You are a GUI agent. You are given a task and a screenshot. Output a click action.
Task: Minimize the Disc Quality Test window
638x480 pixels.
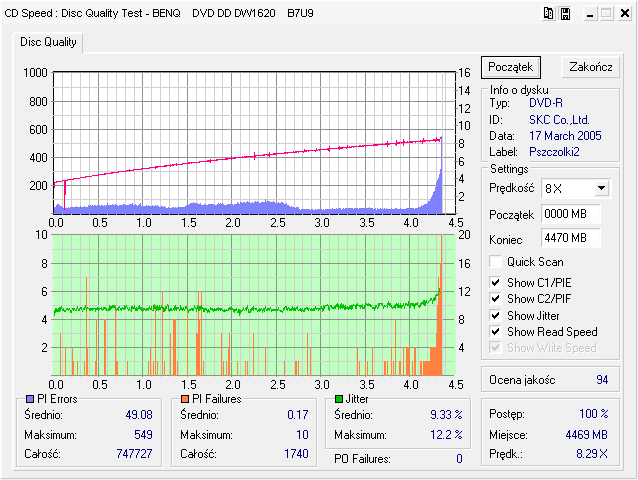(x=590, y=13)
